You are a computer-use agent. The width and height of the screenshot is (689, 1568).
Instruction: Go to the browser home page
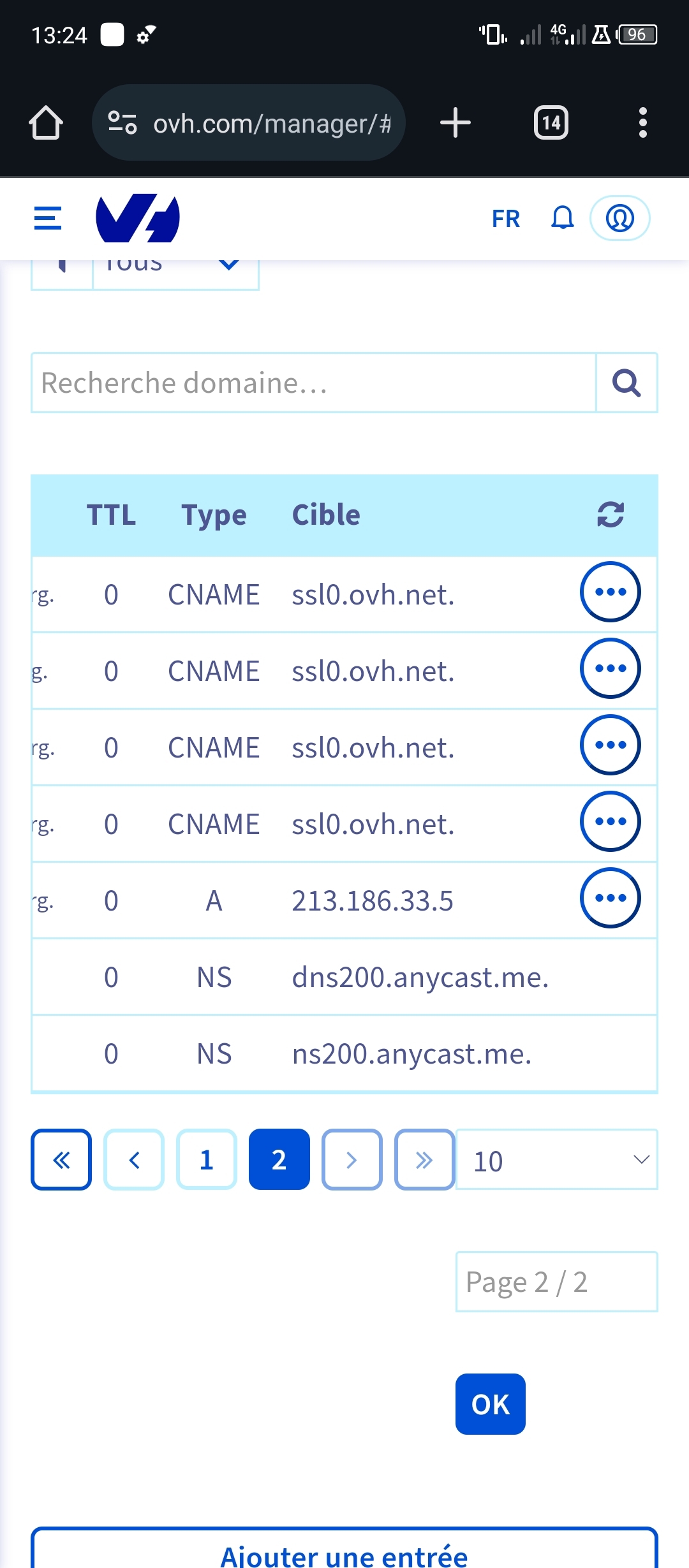tap(46, 122)
